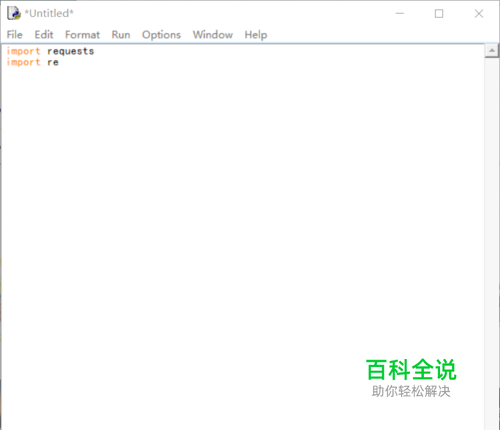
Task: Open the Options menu
Action: click(161, 35)
